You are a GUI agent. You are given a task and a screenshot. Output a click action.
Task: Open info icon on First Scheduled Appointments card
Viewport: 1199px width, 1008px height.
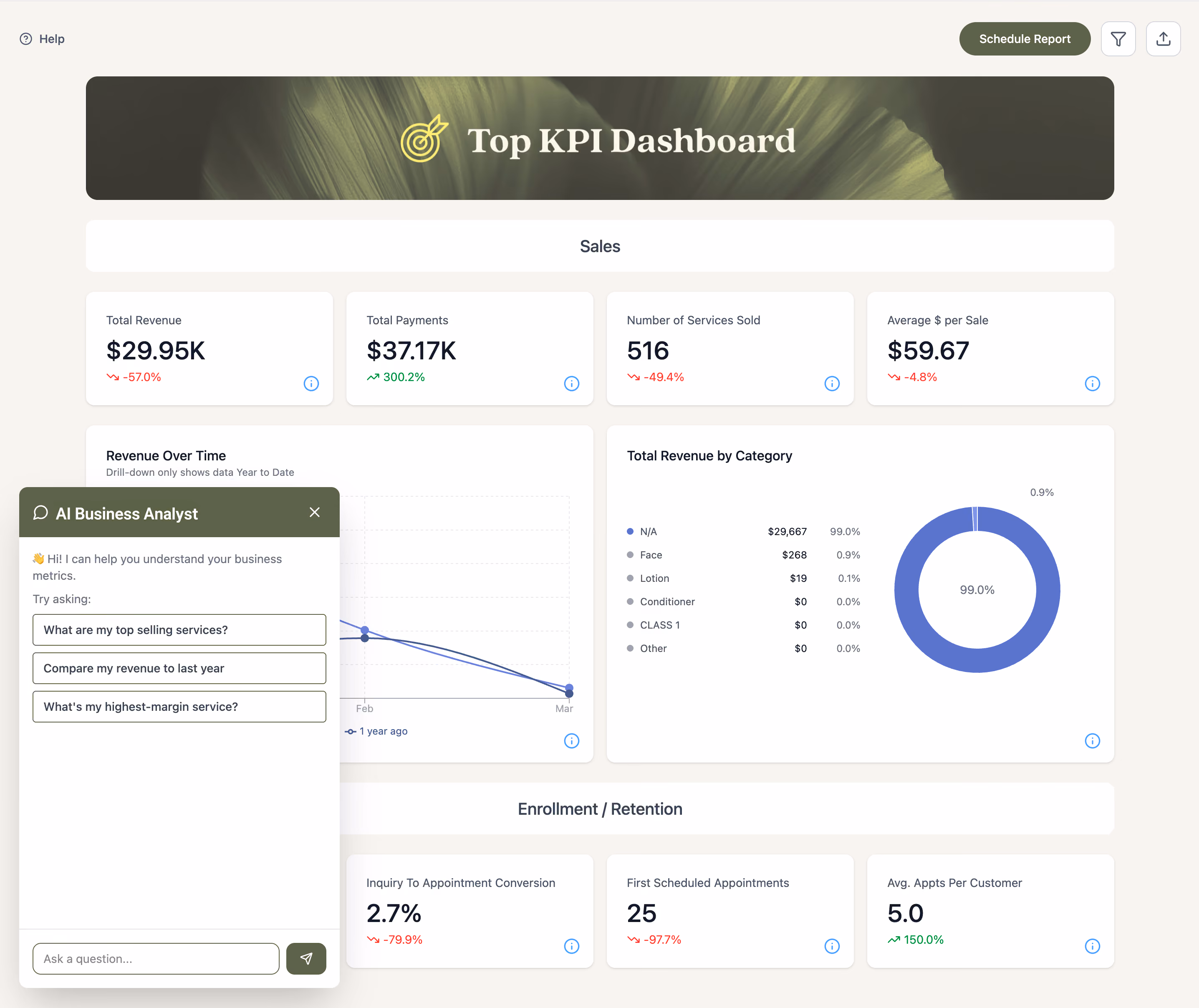(832, 946)
